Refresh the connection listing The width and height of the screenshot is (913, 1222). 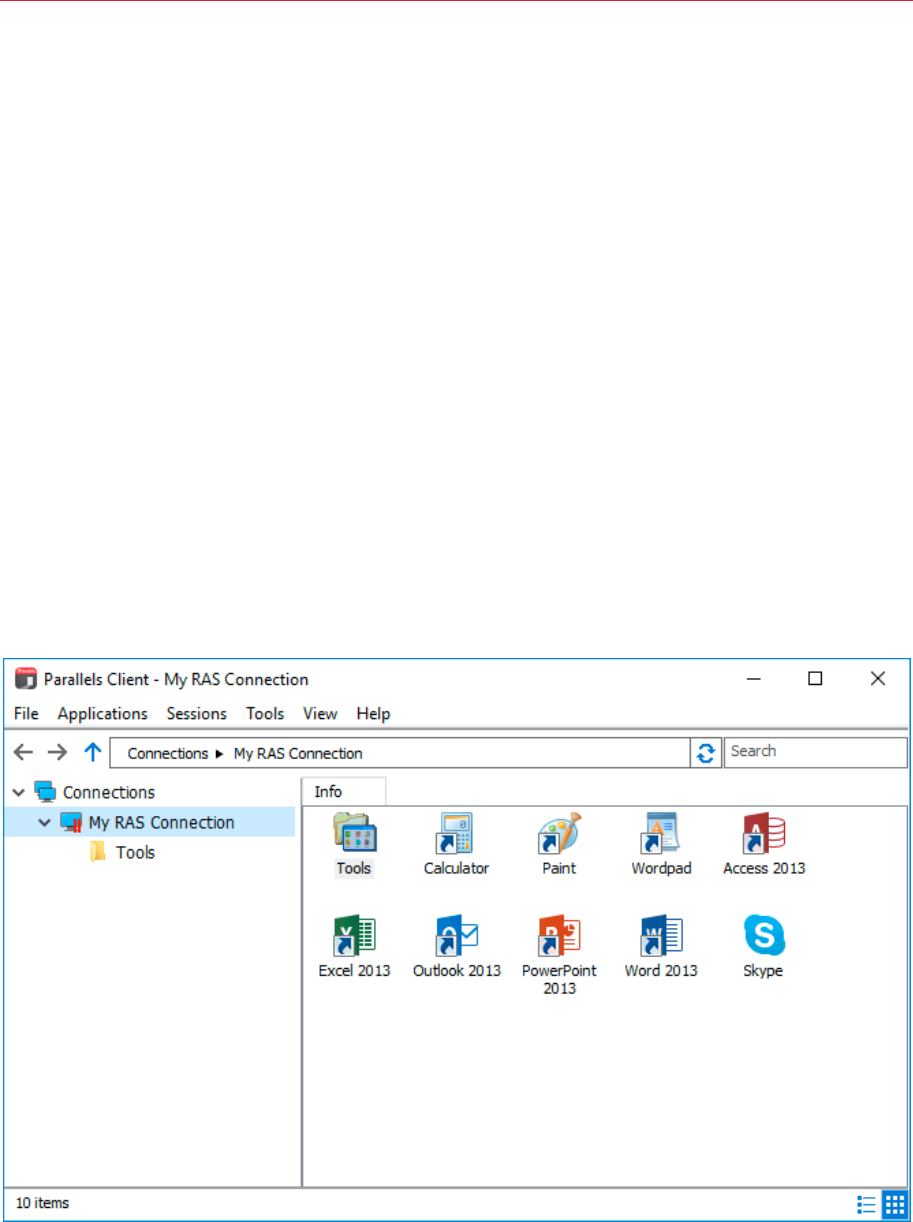pos(706,753)
